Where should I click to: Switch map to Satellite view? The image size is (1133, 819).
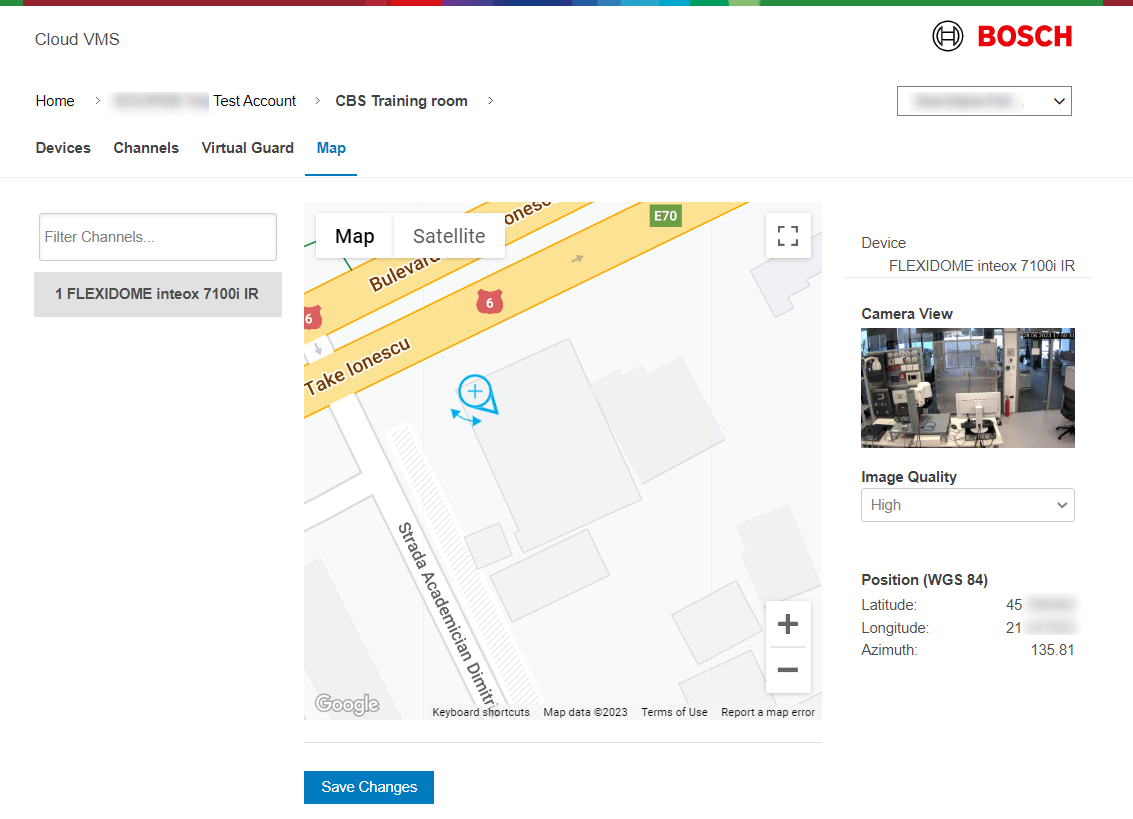pos(449,236)
